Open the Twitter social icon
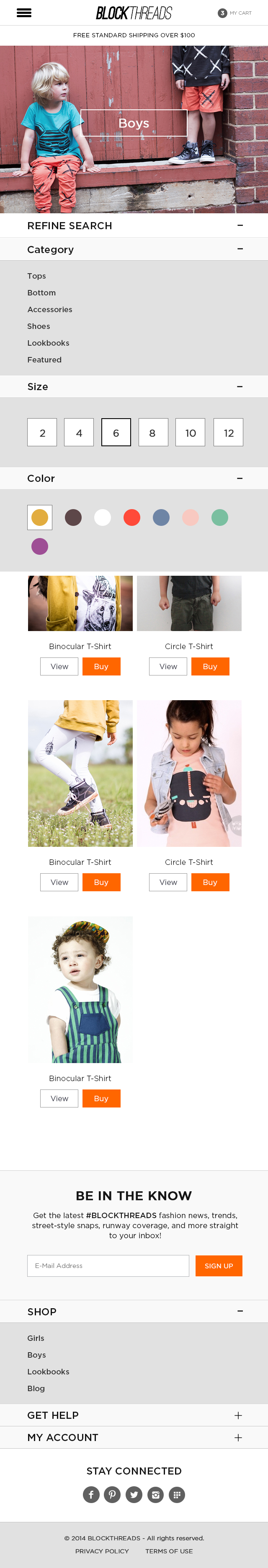Screen dimensions: 268x1568 134,1494
